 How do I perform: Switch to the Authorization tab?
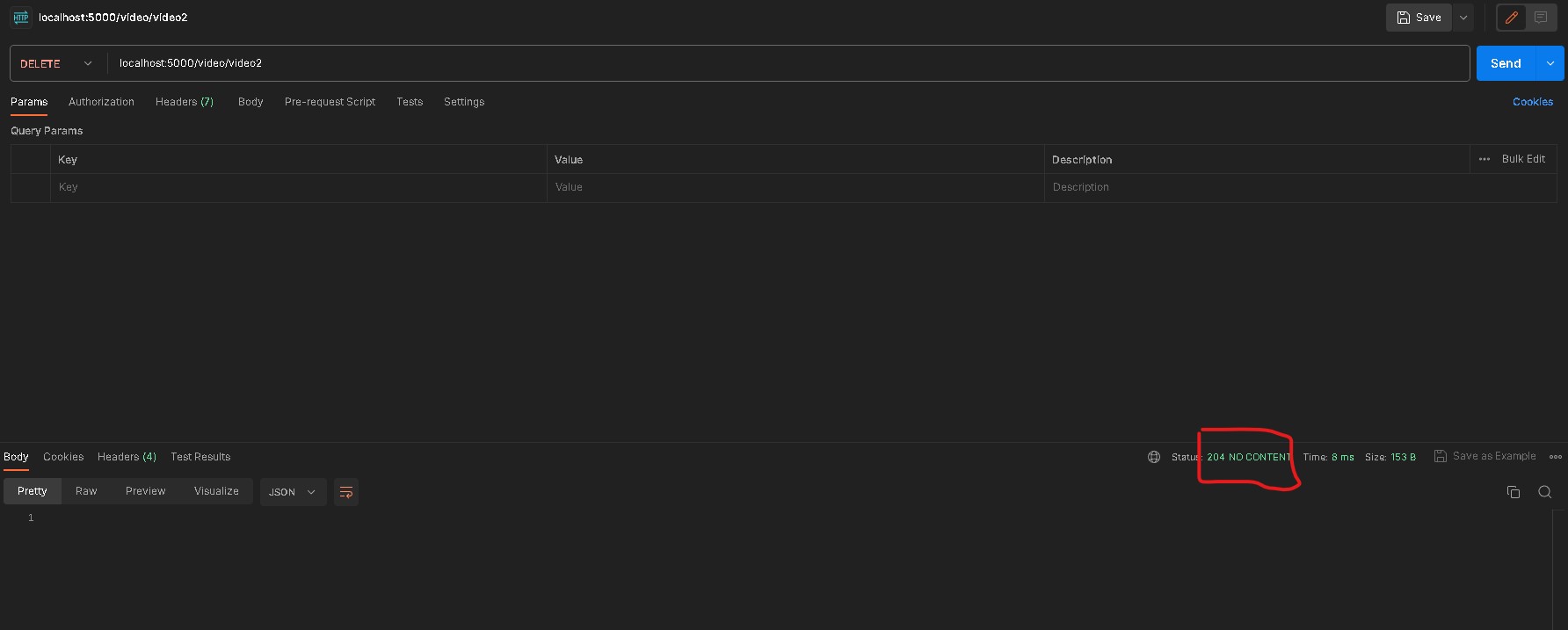point(101,102)
